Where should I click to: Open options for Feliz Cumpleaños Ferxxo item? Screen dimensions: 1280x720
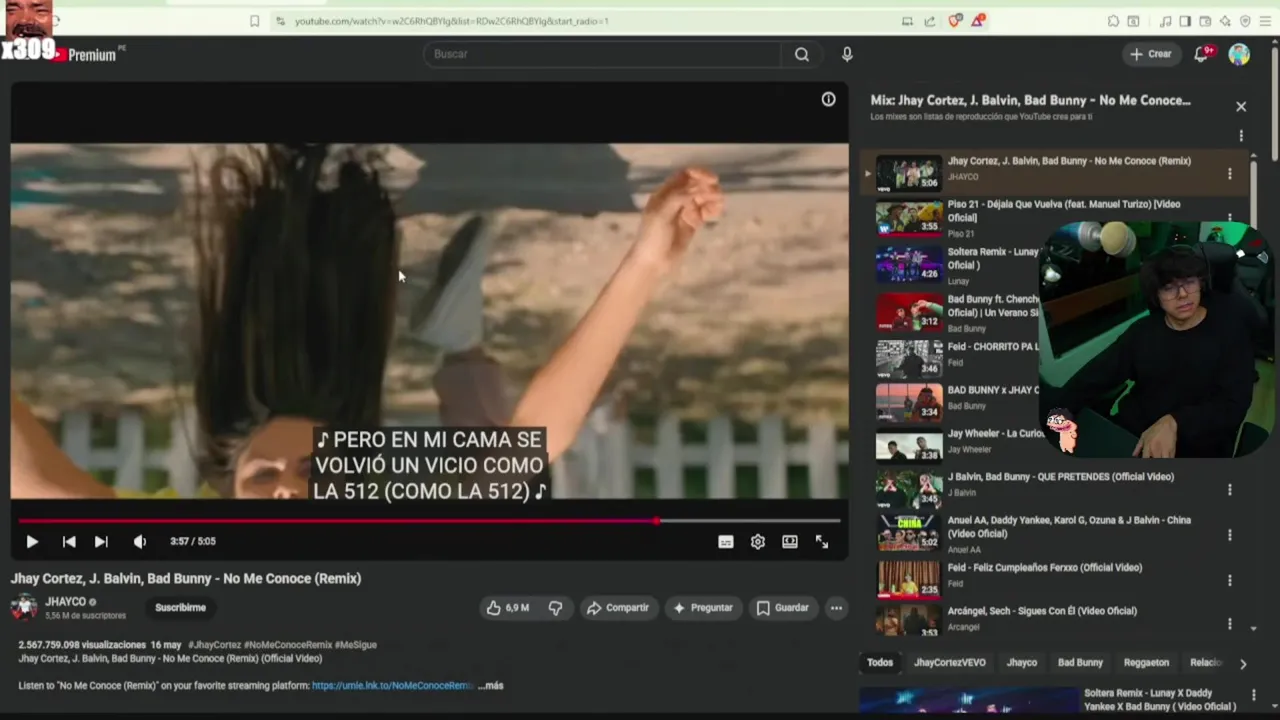point(1229,580)
